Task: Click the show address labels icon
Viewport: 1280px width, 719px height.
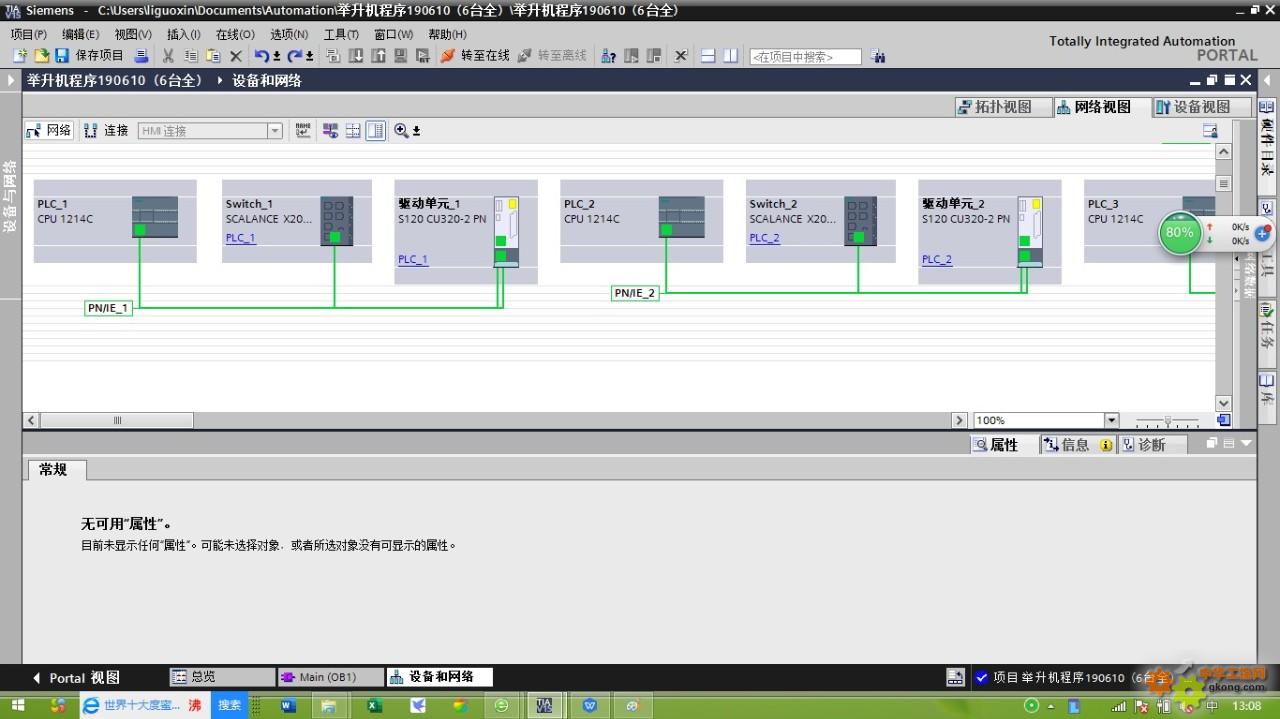Action: tap(330, 130)
